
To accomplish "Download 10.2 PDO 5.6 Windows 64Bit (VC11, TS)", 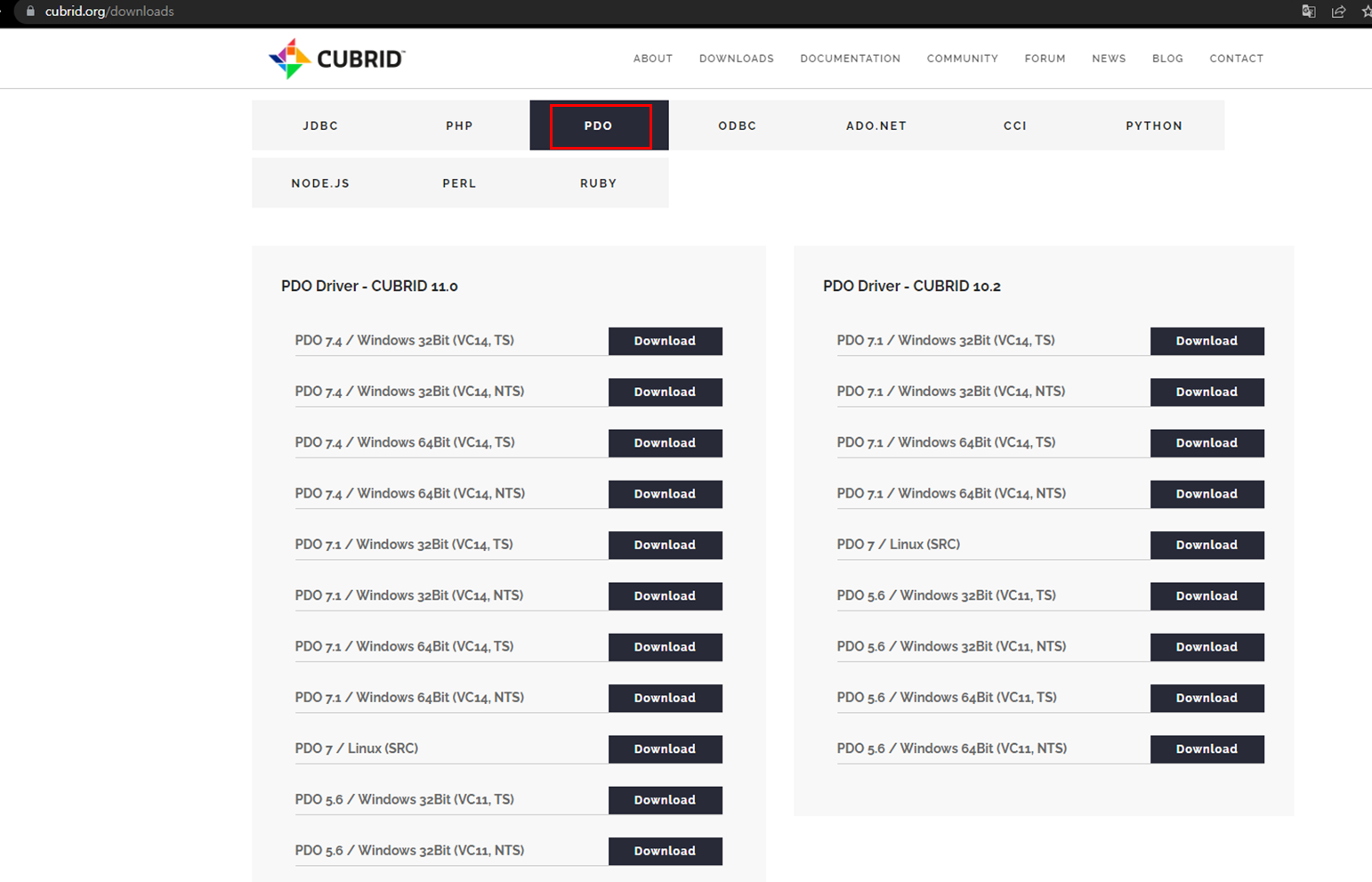I will [x=1207, y=698].
